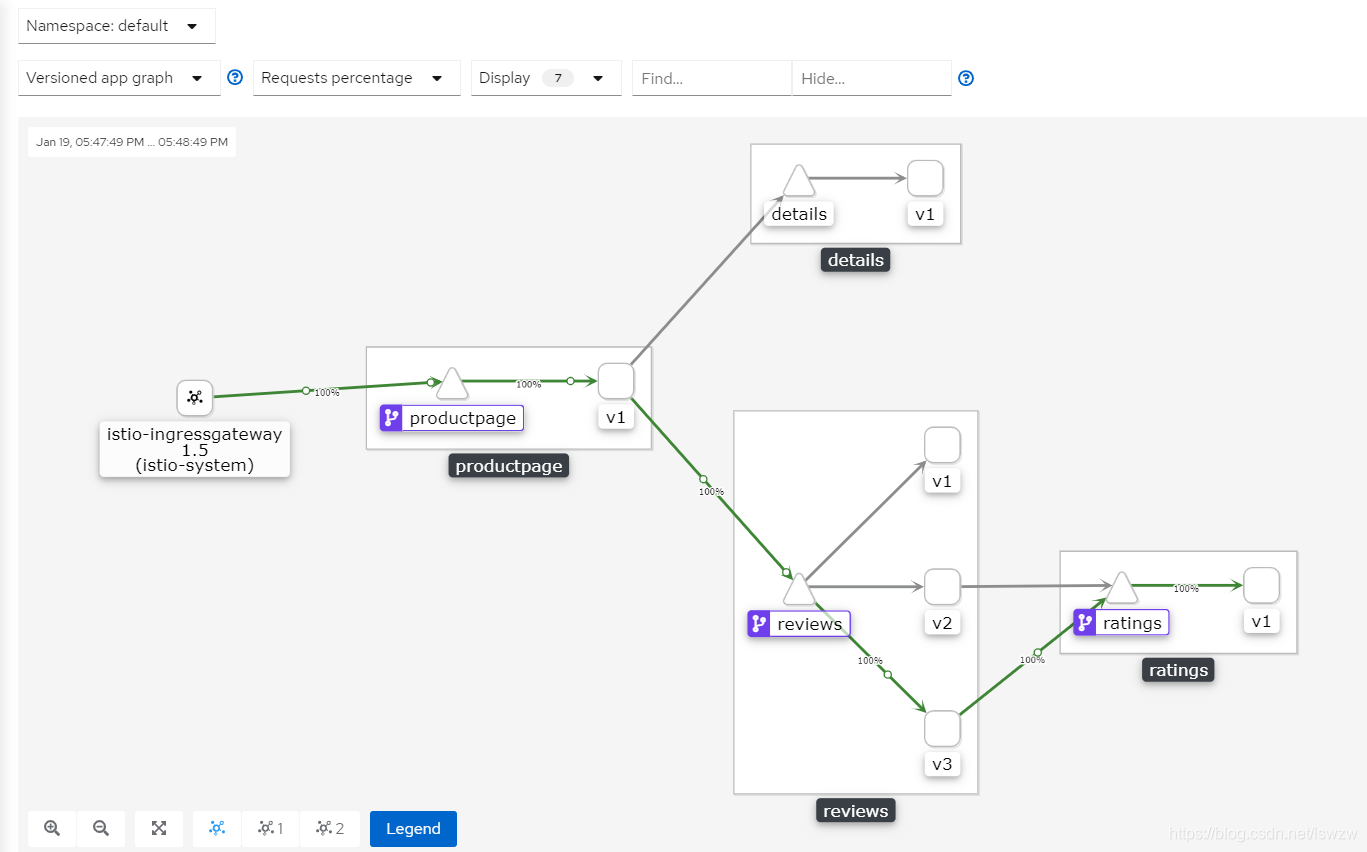The height and width of the screenshot is (852, 1367).
Task: Select graph layout style 1
Action: coord(270,828)
